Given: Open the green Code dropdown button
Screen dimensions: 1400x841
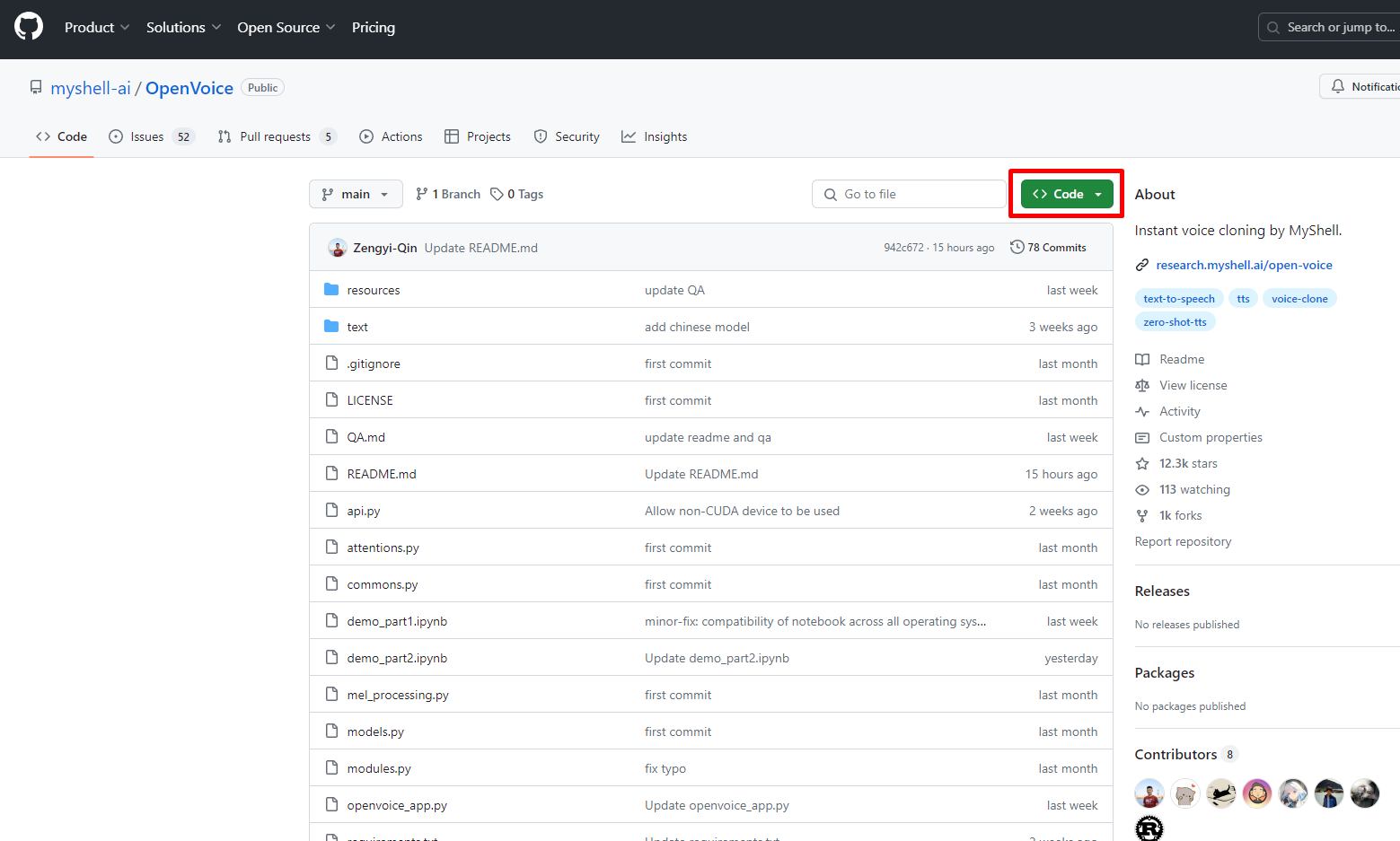Looking at the screenshot, I should 1067,194.
